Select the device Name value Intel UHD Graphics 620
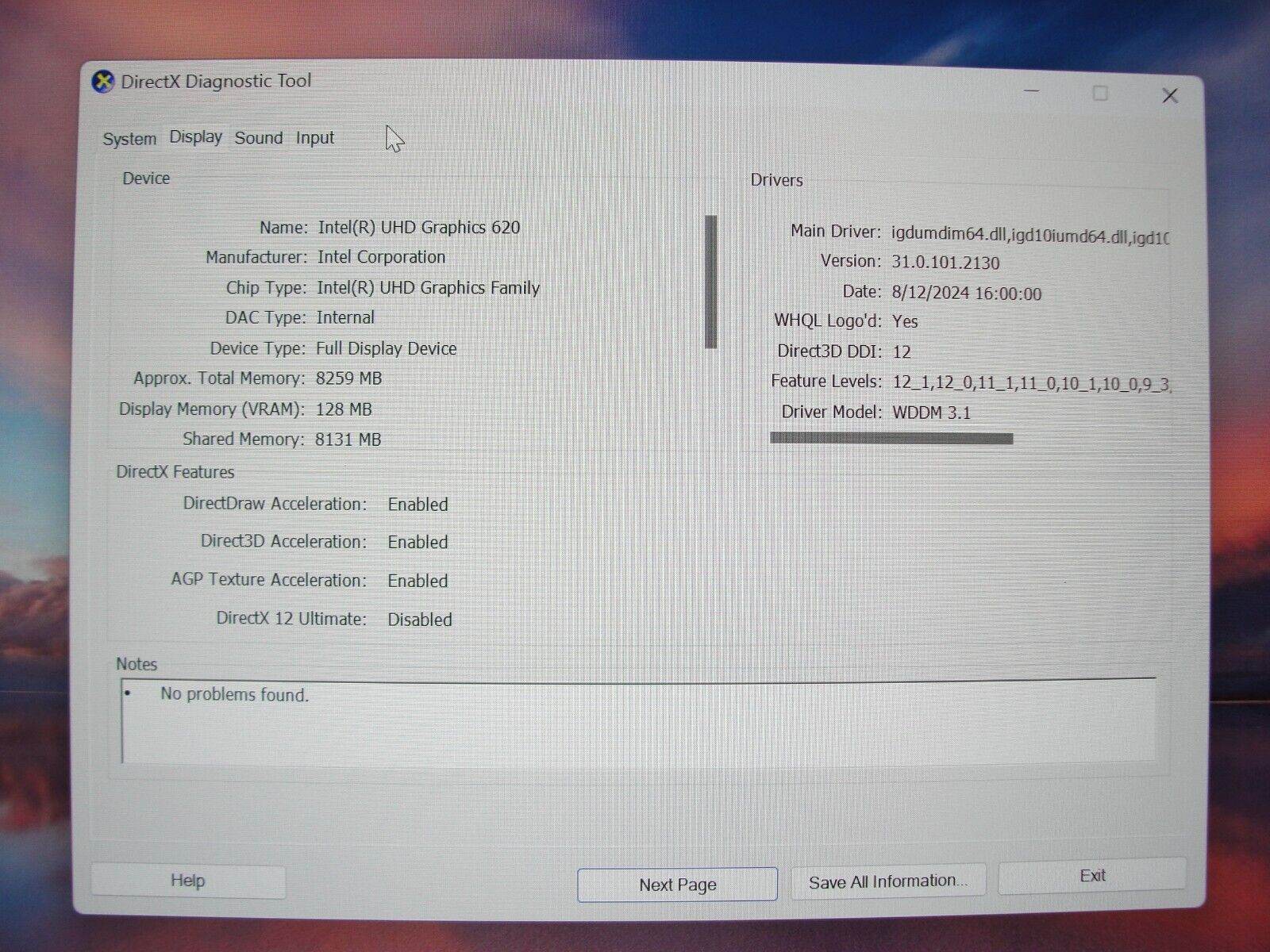Screen dimensions: 1270x952 (419, 227)
